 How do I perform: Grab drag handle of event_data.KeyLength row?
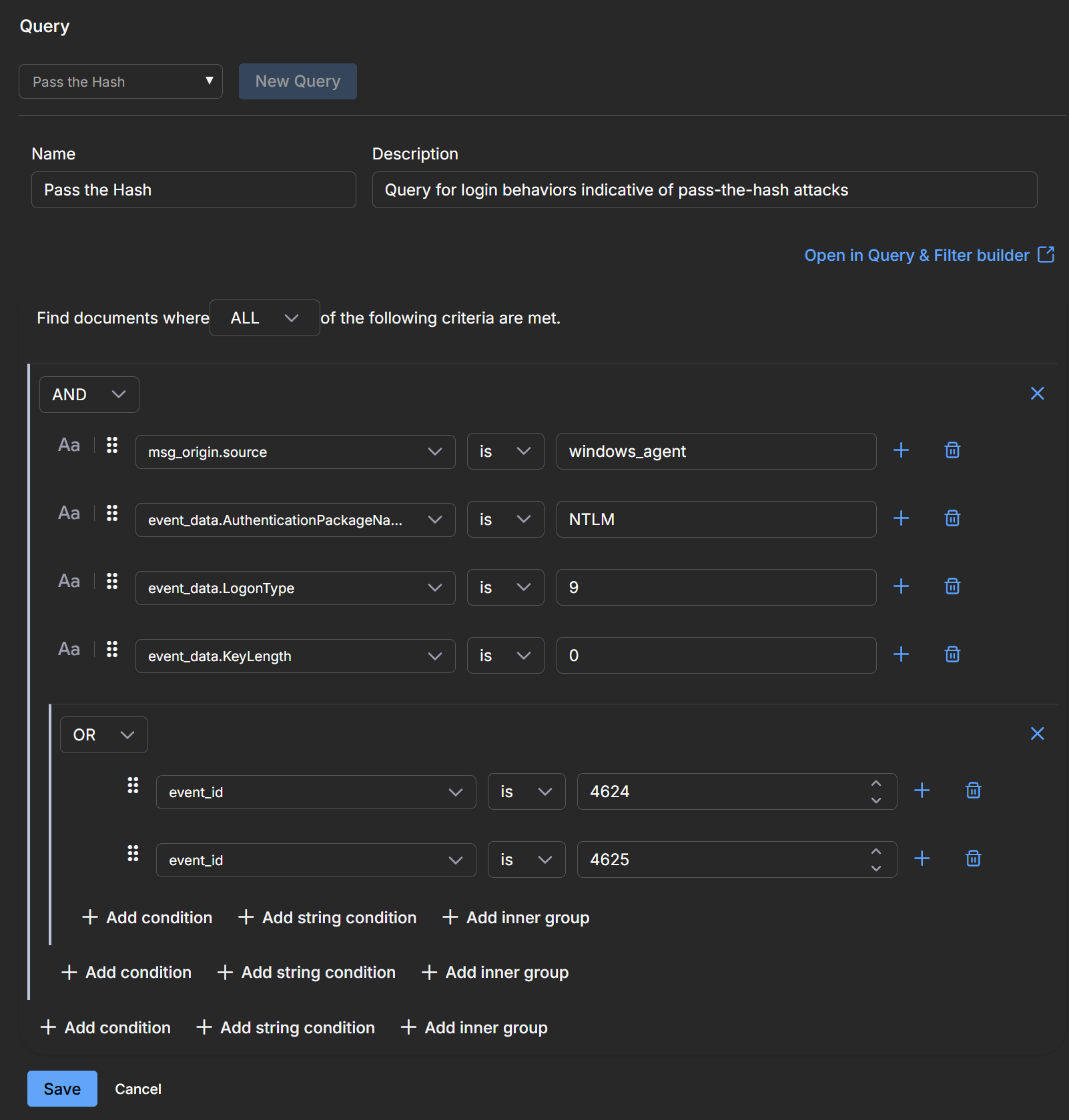click(112, 649)
